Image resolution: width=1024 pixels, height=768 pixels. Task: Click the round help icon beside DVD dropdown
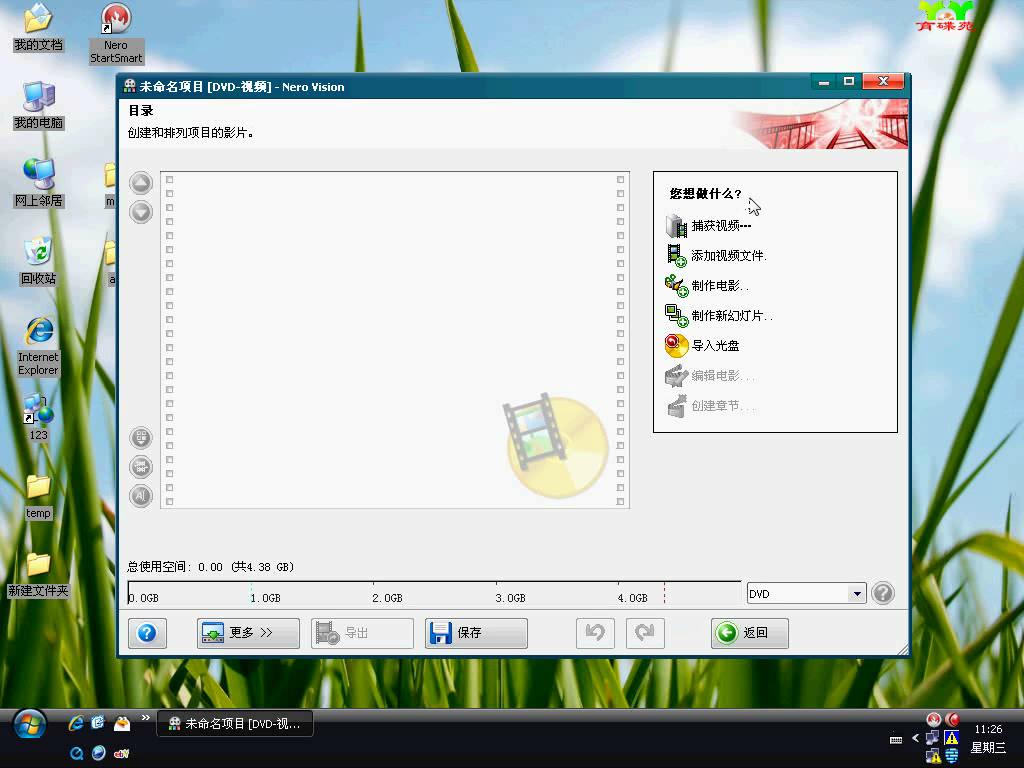click(883, 593)
